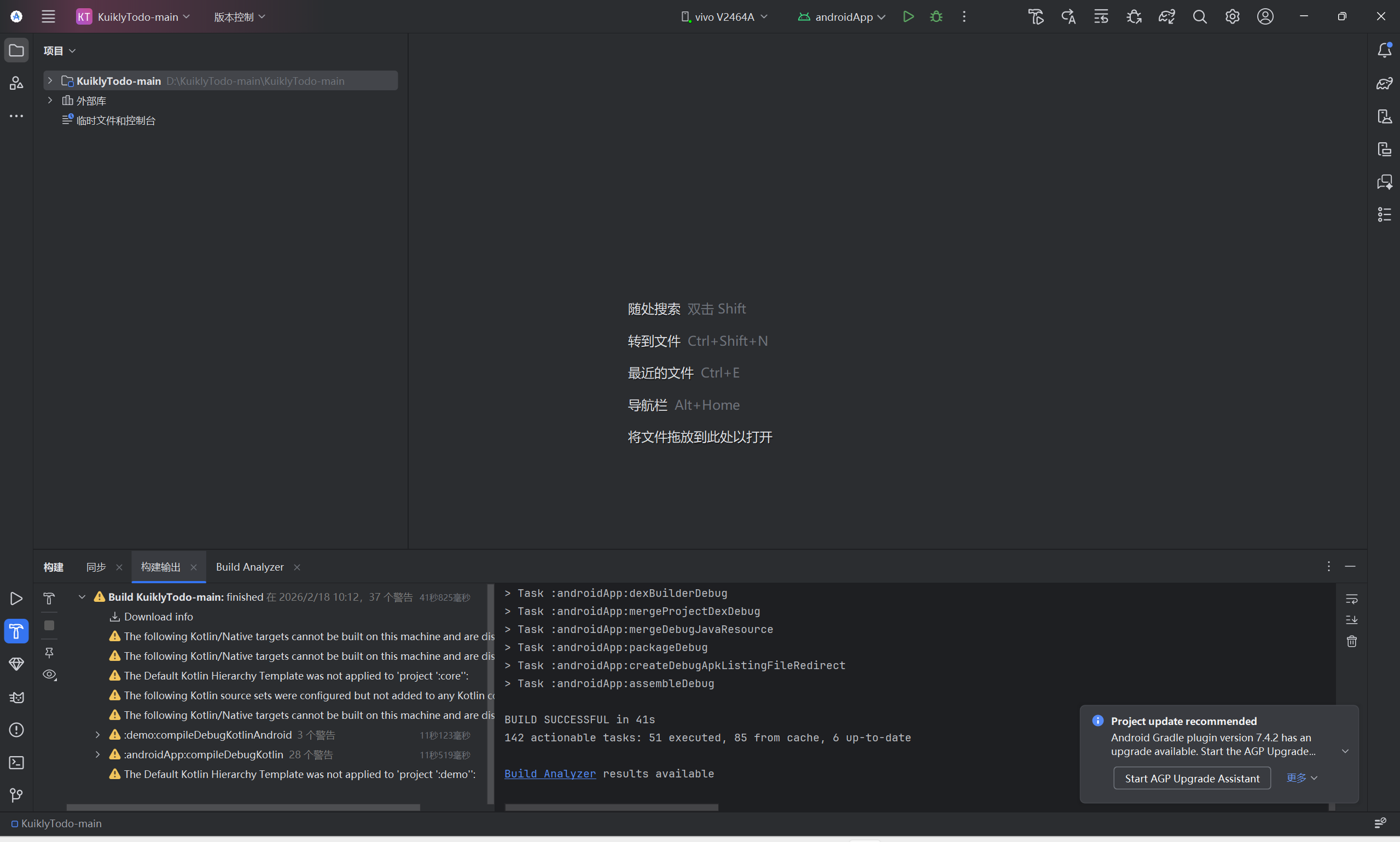Toggle pin tab in build panel
The height and width of the screenshot is (842, 1400).
(49, 653)
